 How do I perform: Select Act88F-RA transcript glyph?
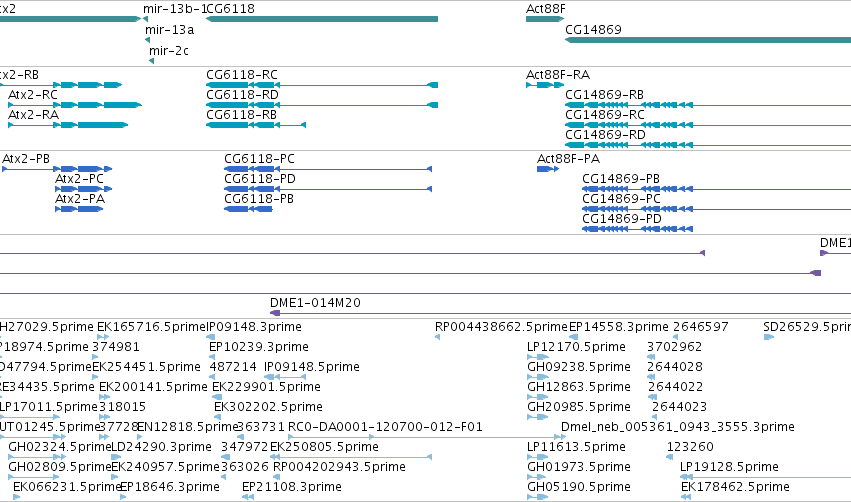point(545,85)
